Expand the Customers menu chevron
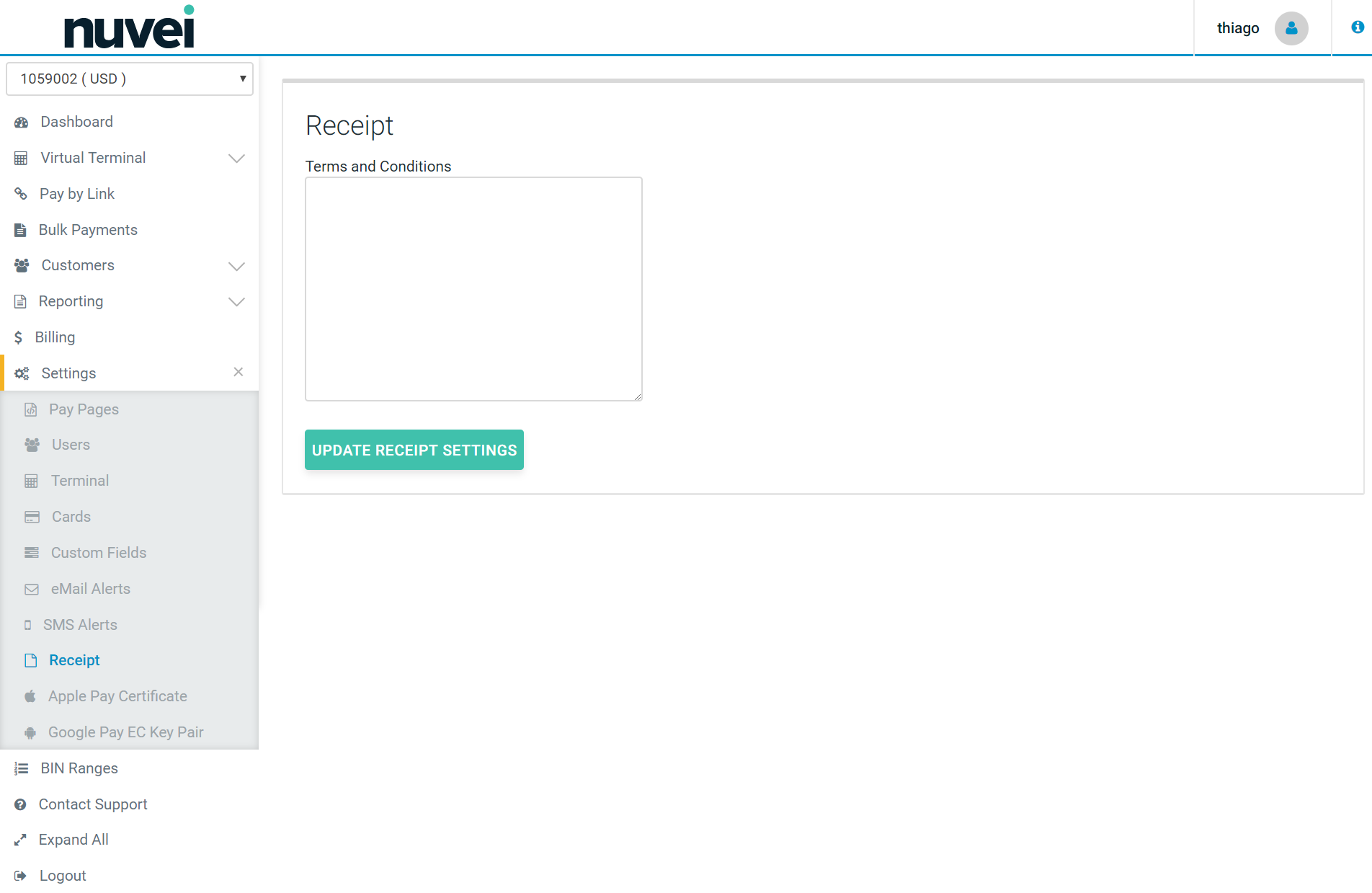This screenshot has width=1372, height=893. coord(236,266)
